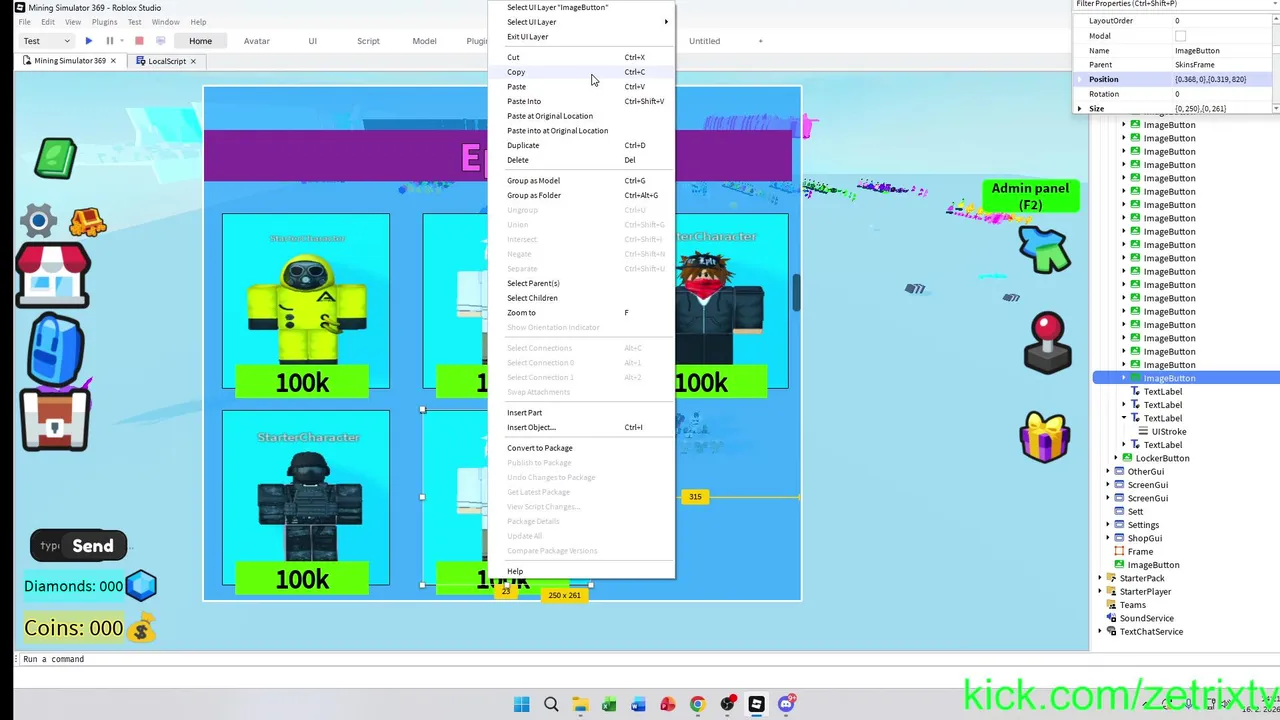The height and width of the screenshot is (720, 1280).
Task: Expand the LockerButton tree node
Action: tap(1116, 458)
